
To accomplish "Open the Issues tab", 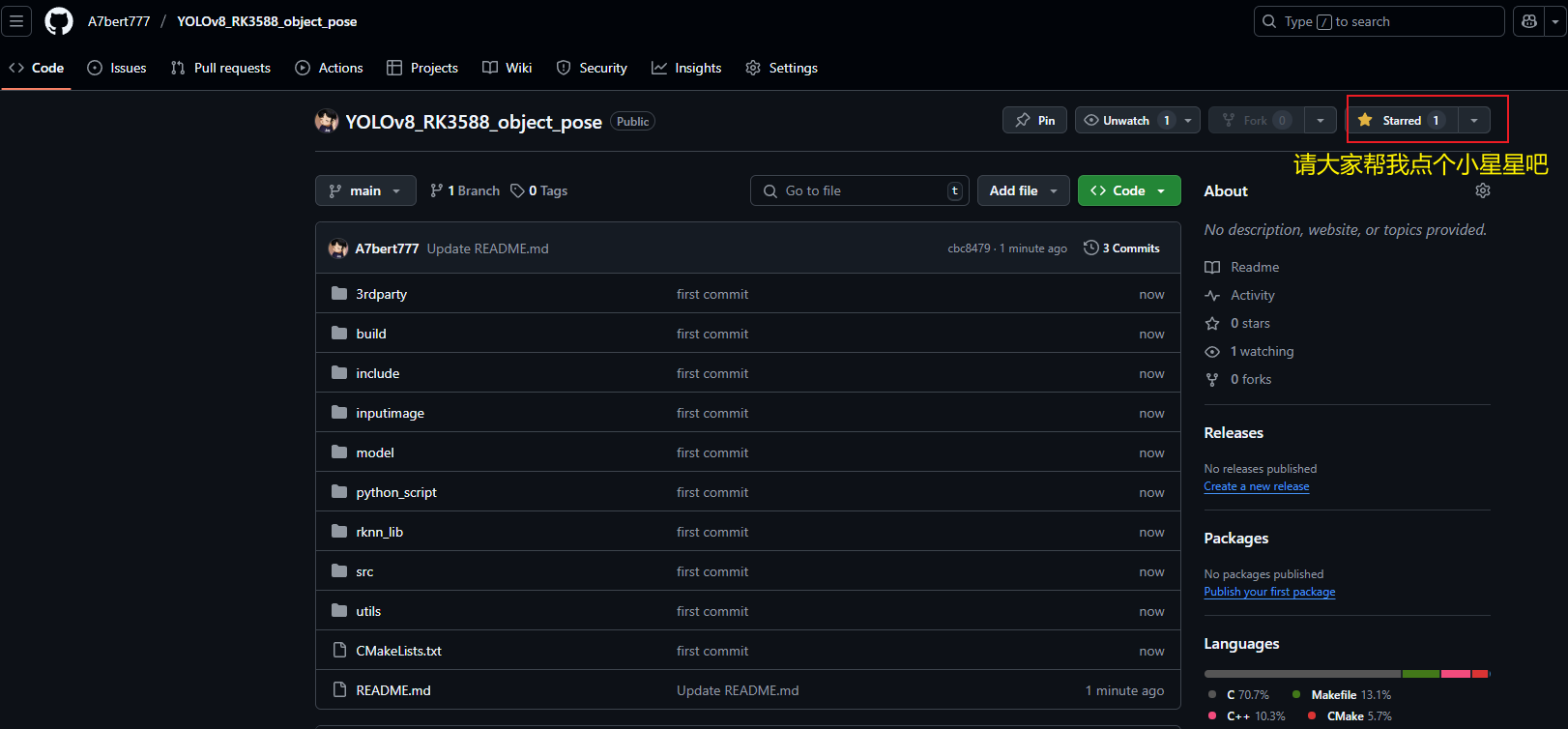I will [x=117, y=68].
